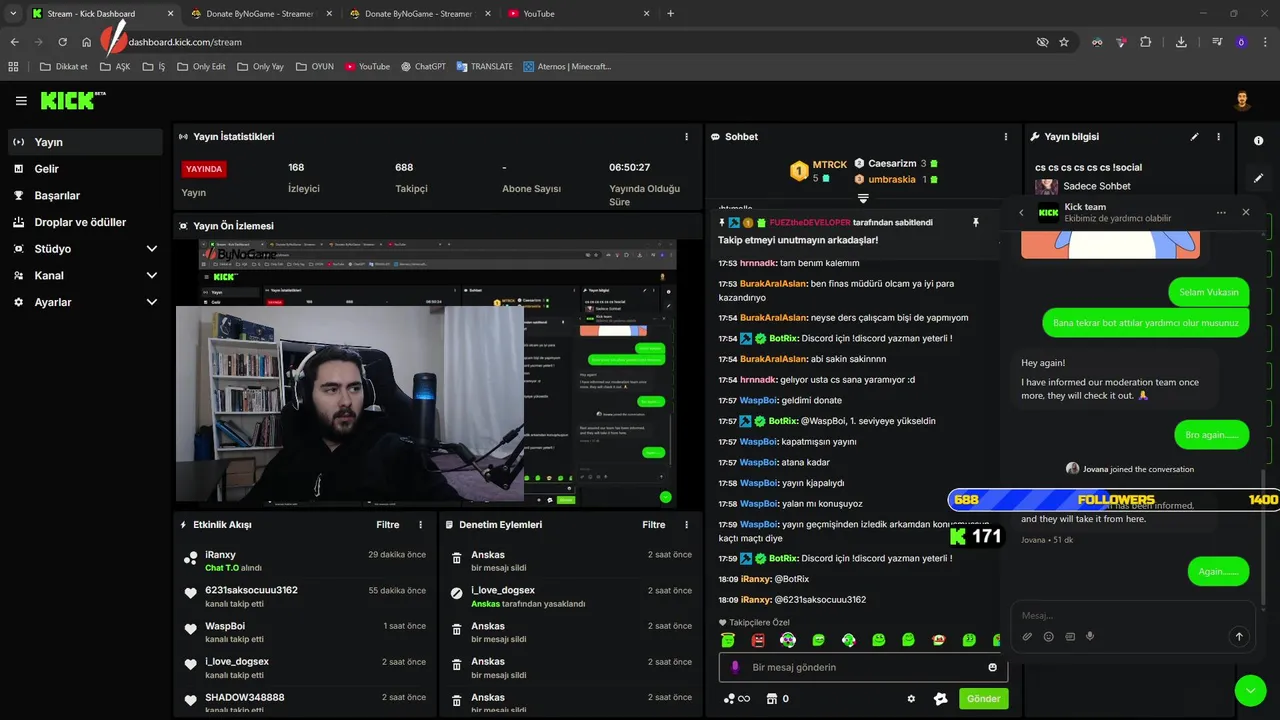The image size is (1280, 720).
Task: Open Gelir in the sidebar
Action: click(85, 169)
